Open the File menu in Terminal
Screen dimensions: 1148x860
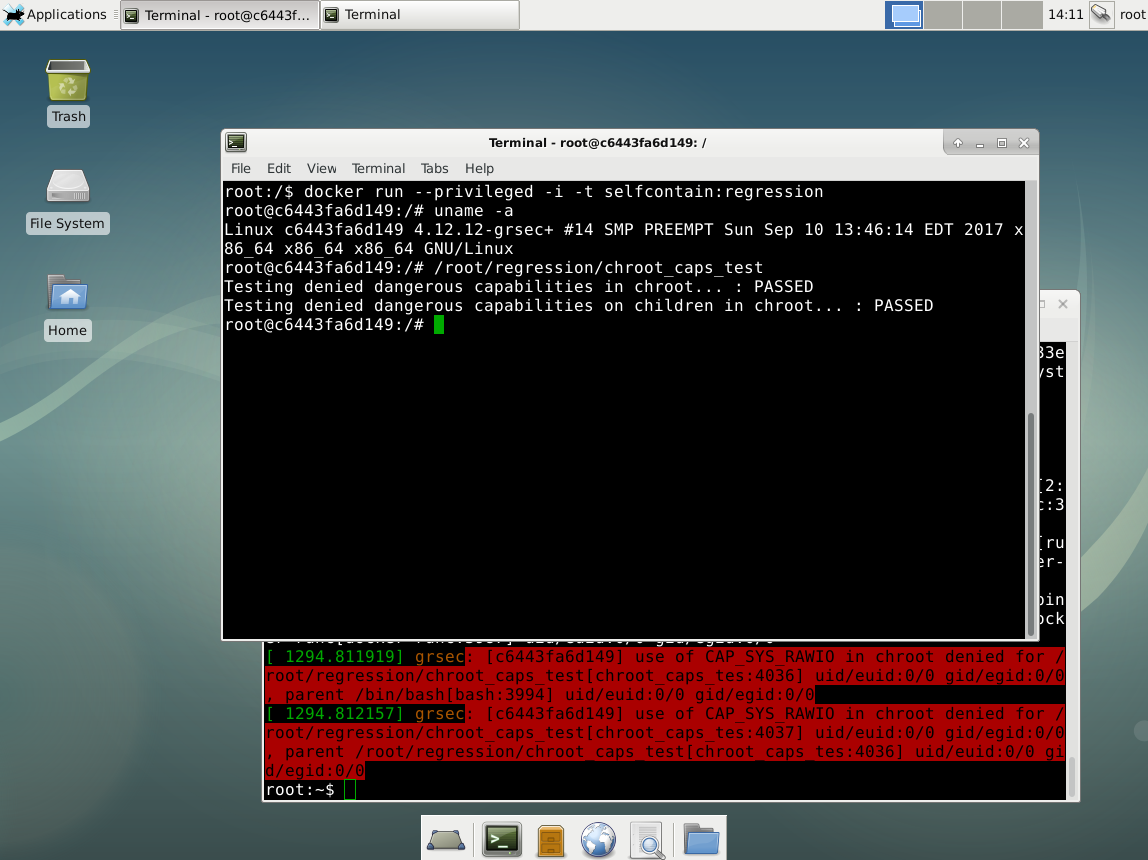(x=241, y=168)
